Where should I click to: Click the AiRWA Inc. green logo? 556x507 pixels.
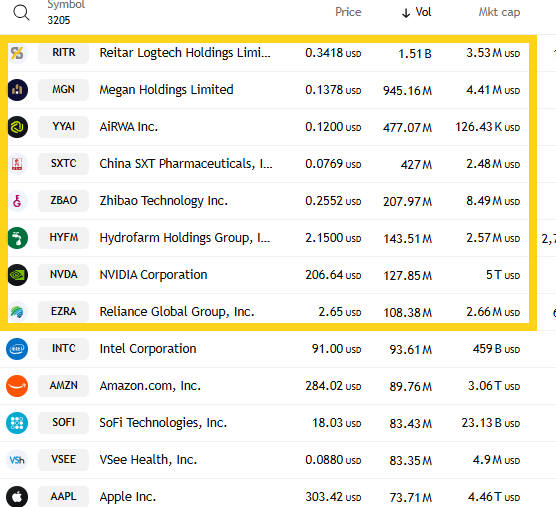[18, 127]
